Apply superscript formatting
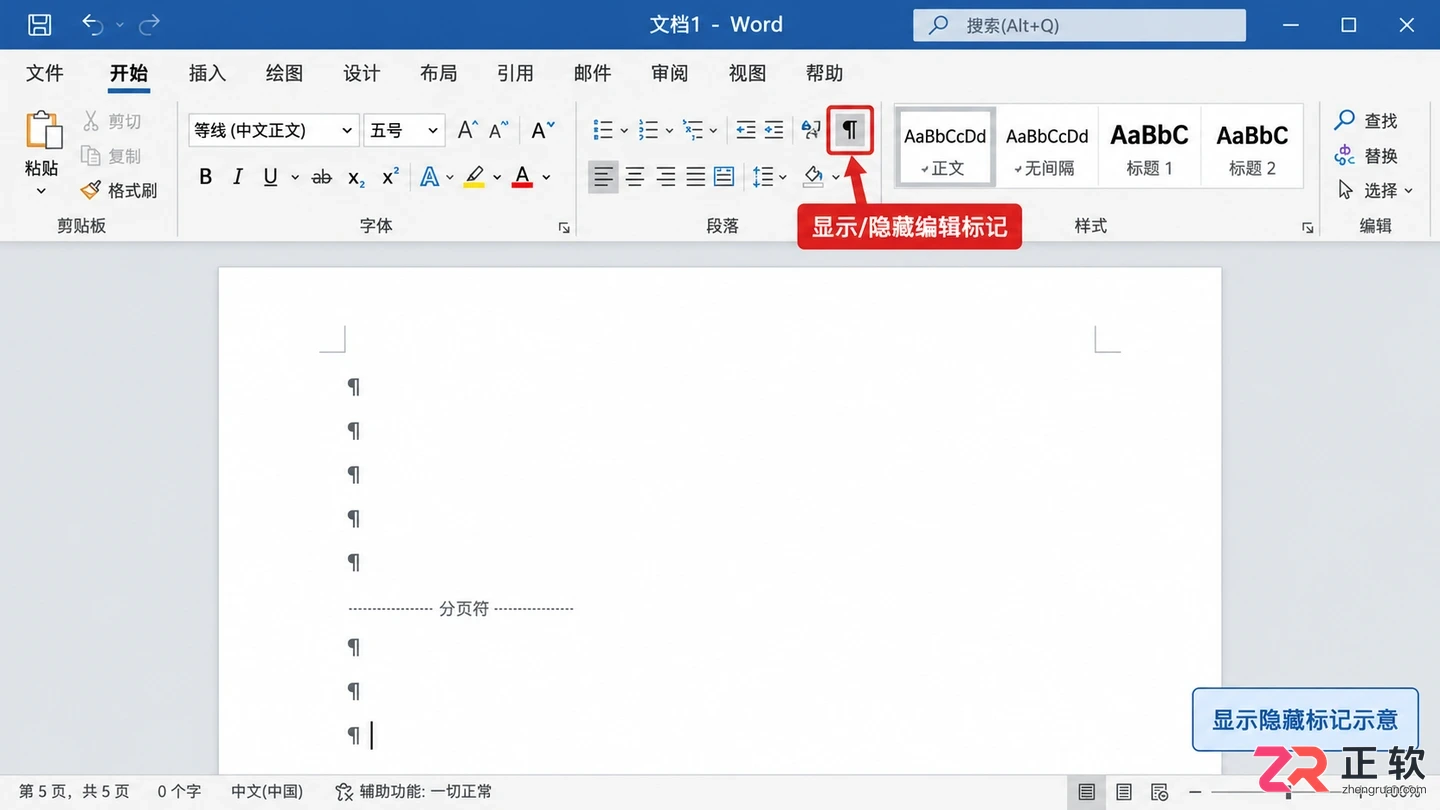 [x=391, y=177]
